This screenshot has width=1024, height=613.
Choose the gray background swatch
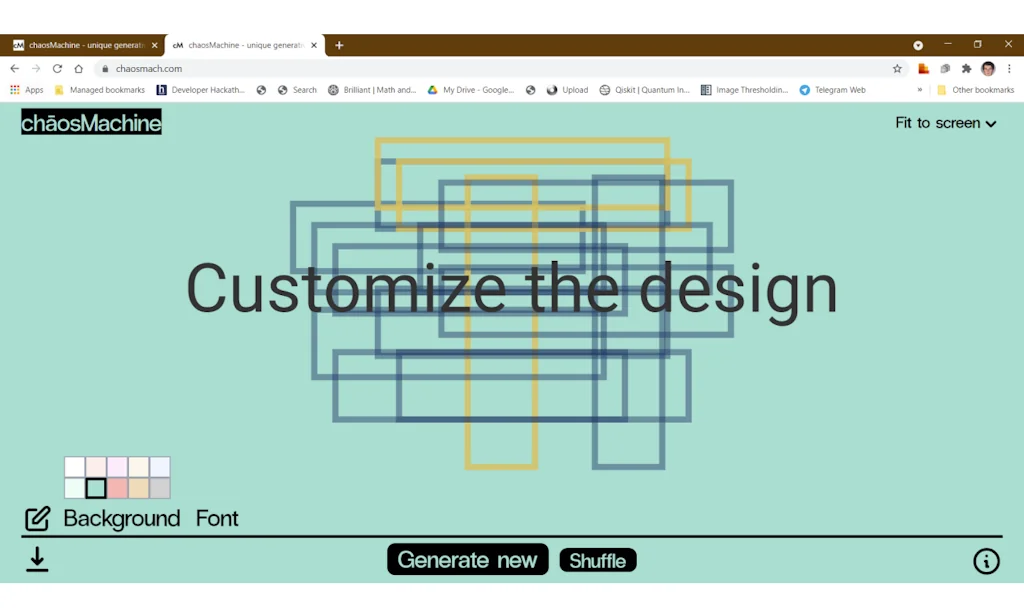(160, 488)
